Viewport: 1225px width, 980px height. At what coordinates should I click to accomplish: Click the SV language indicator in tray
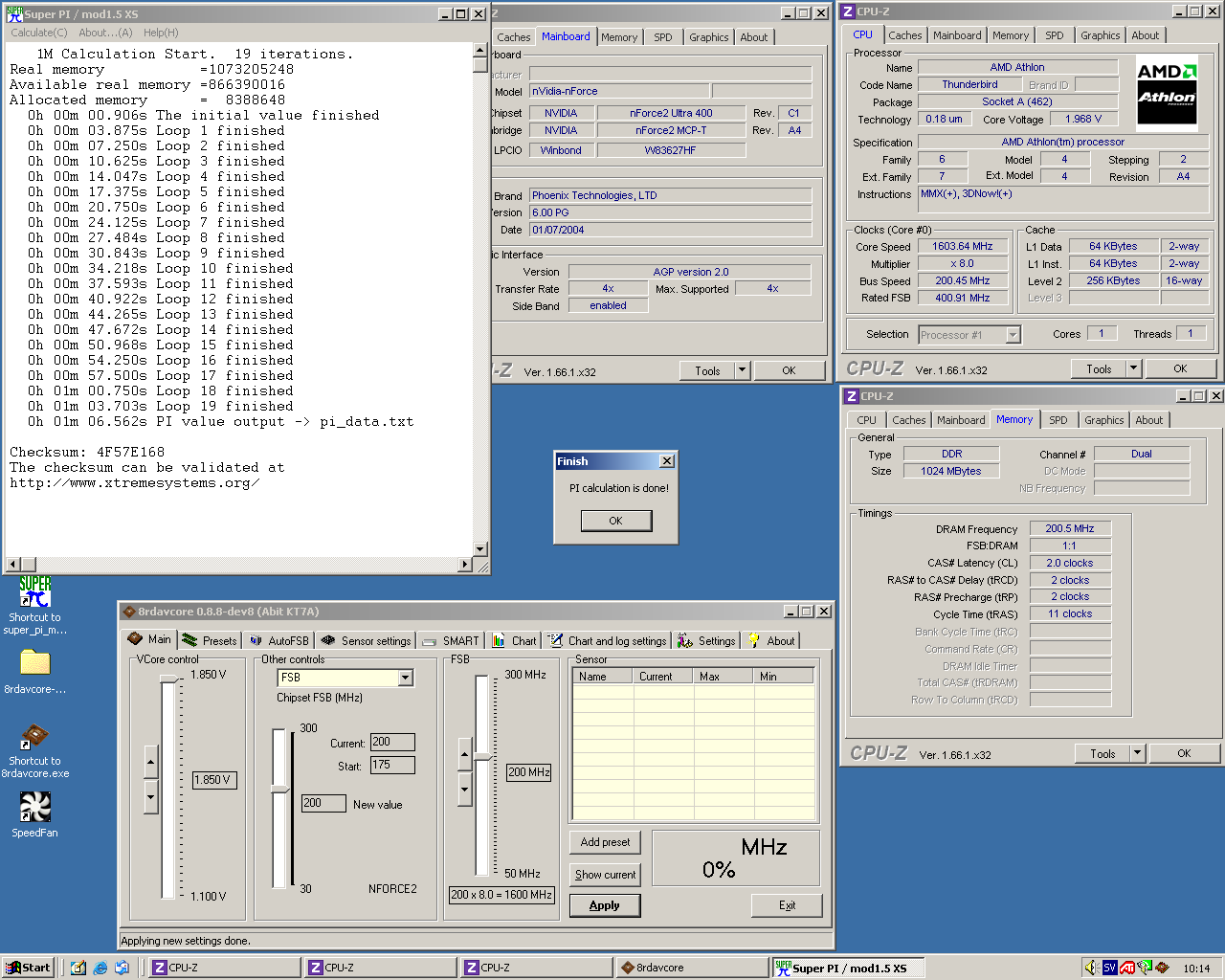pos(1109,968)
